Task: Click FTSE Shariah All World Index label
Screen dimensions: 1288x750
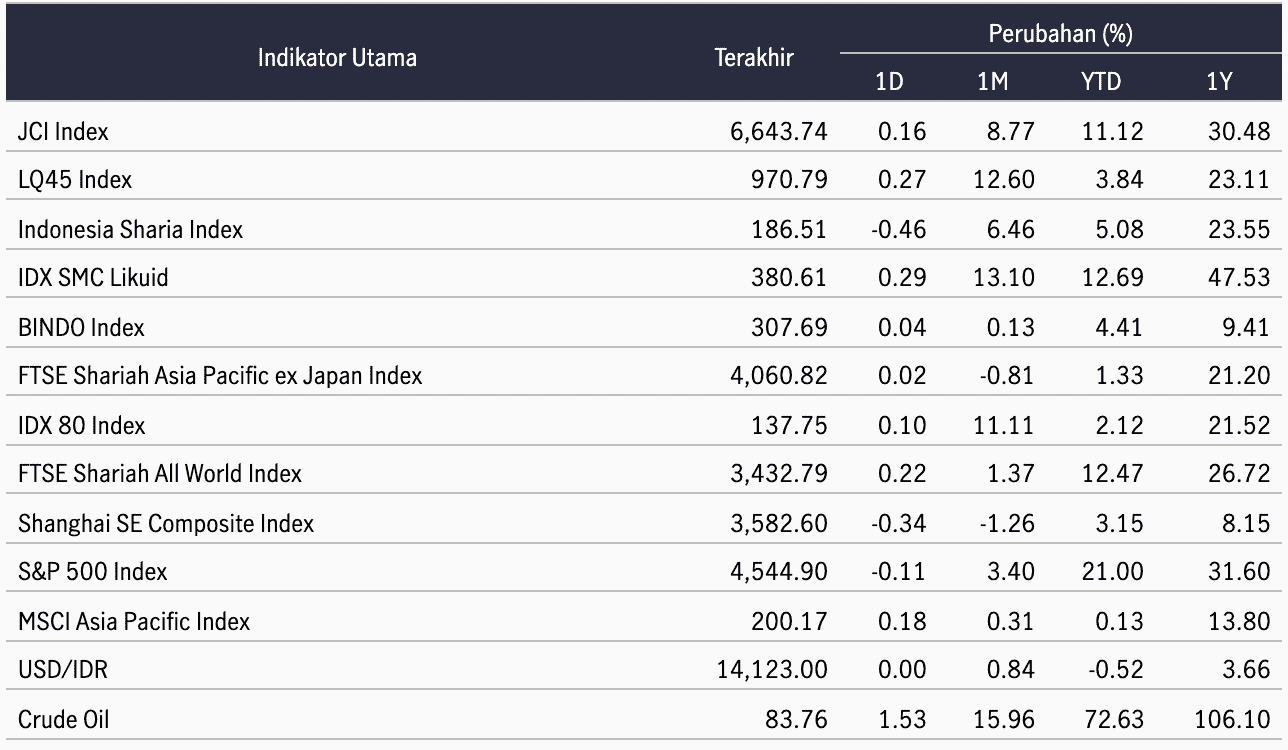Action: (x=160, y=473)
